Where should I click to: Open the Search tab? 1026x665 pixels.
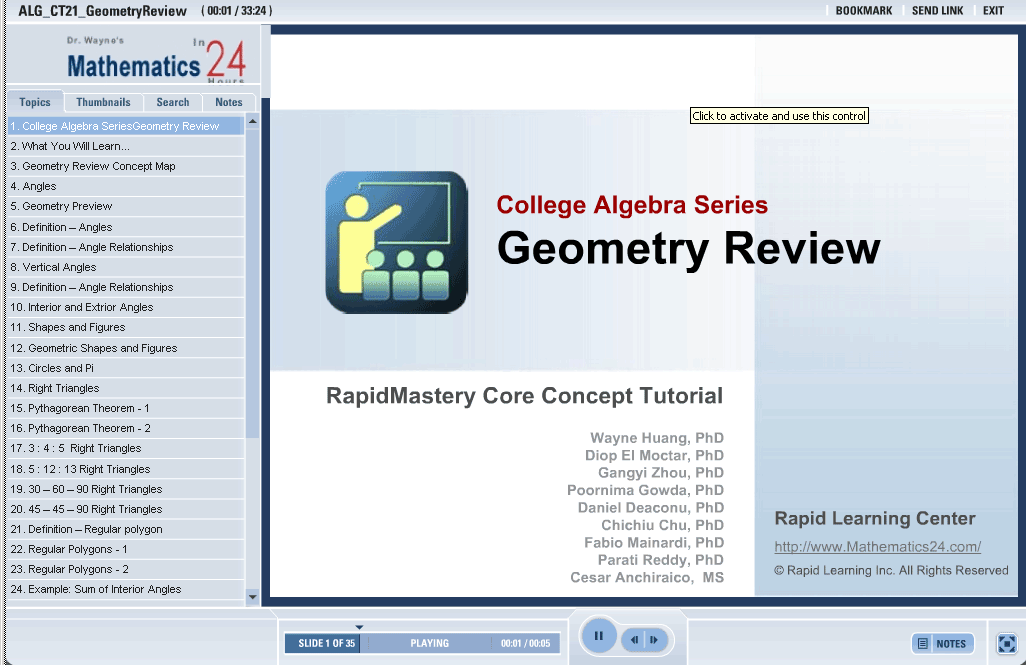pyautogui.click(x=172, y=102)
